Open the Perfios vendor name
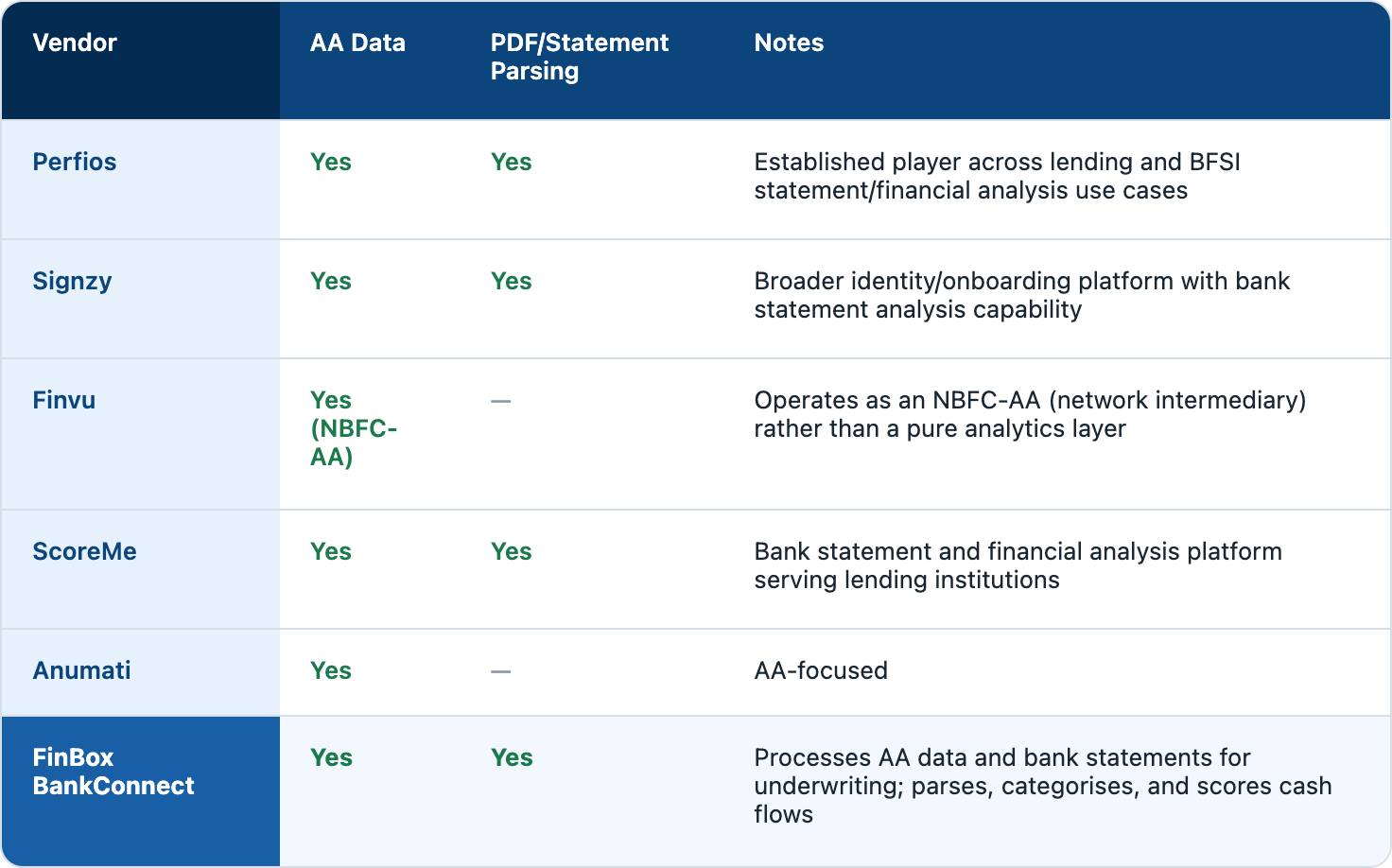Viewport: 1392px width, 868px height. (75, 162)
